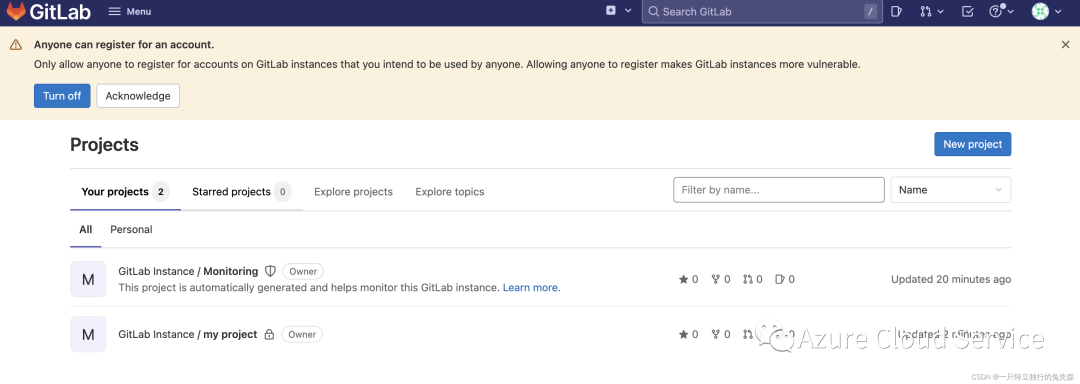Screen dimensions: 1080x384
Task: Focus the Search GitLab field
Action: (x=762, y=12)
